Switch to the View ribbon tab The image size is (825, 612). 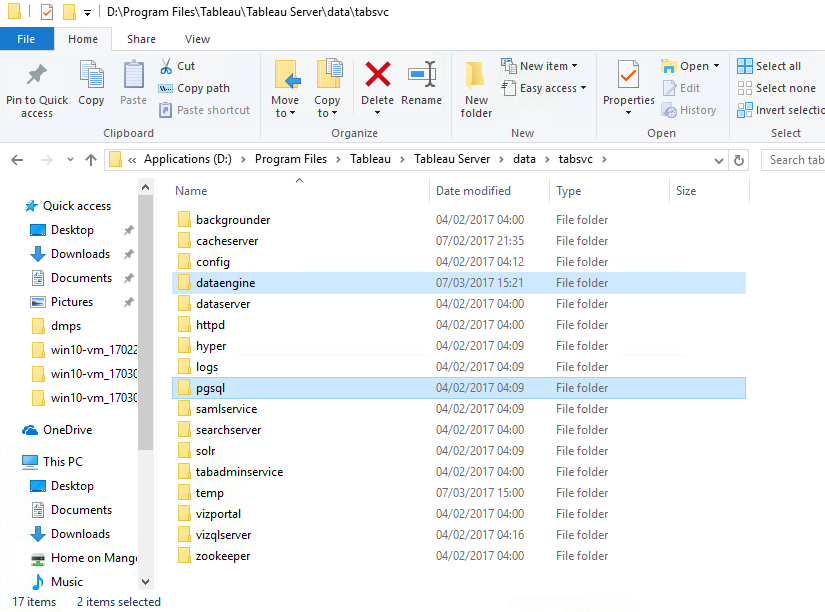click(197, 39)
